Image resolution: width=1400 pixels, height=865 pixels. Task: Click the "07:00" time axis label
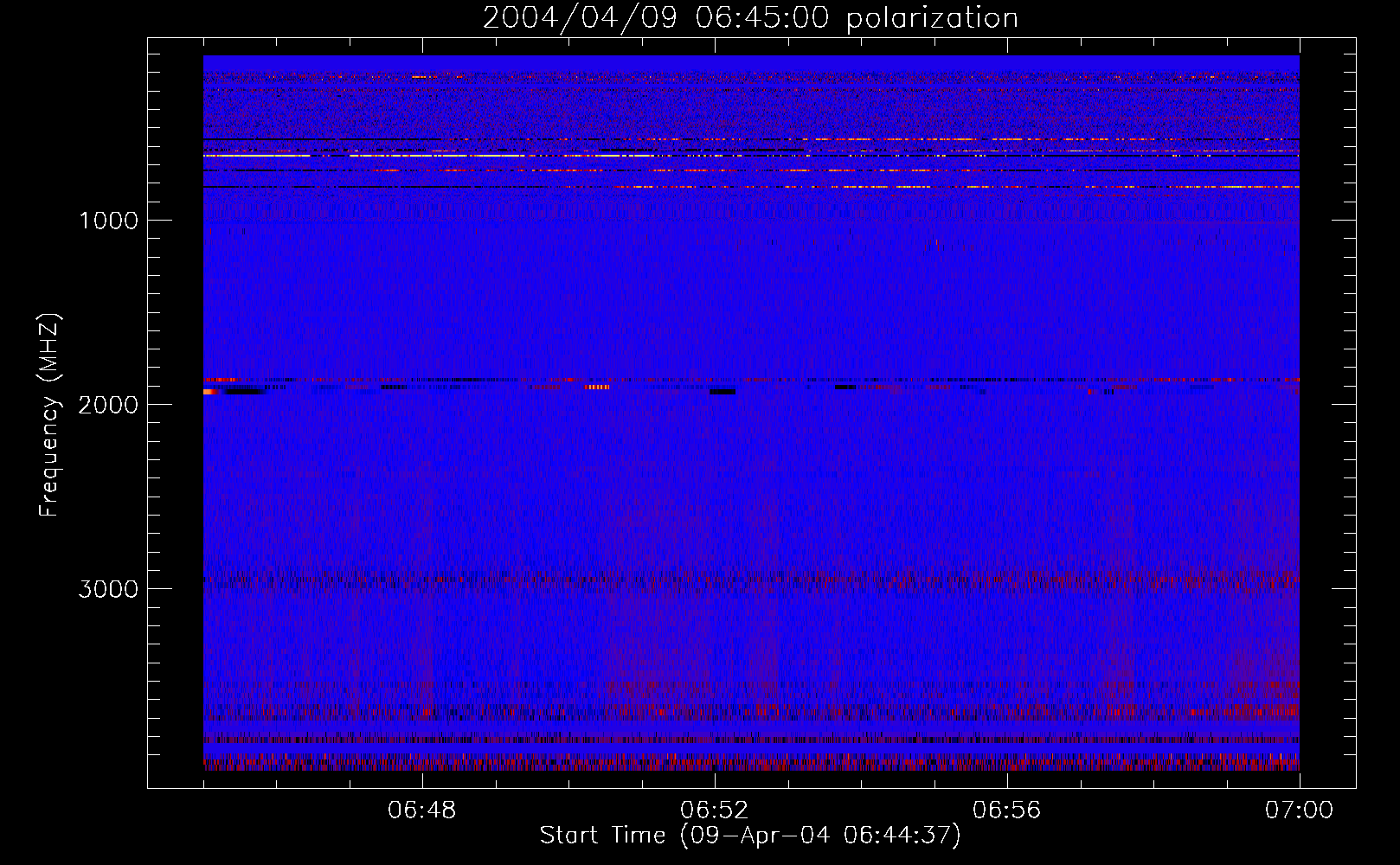(1299, 811)
